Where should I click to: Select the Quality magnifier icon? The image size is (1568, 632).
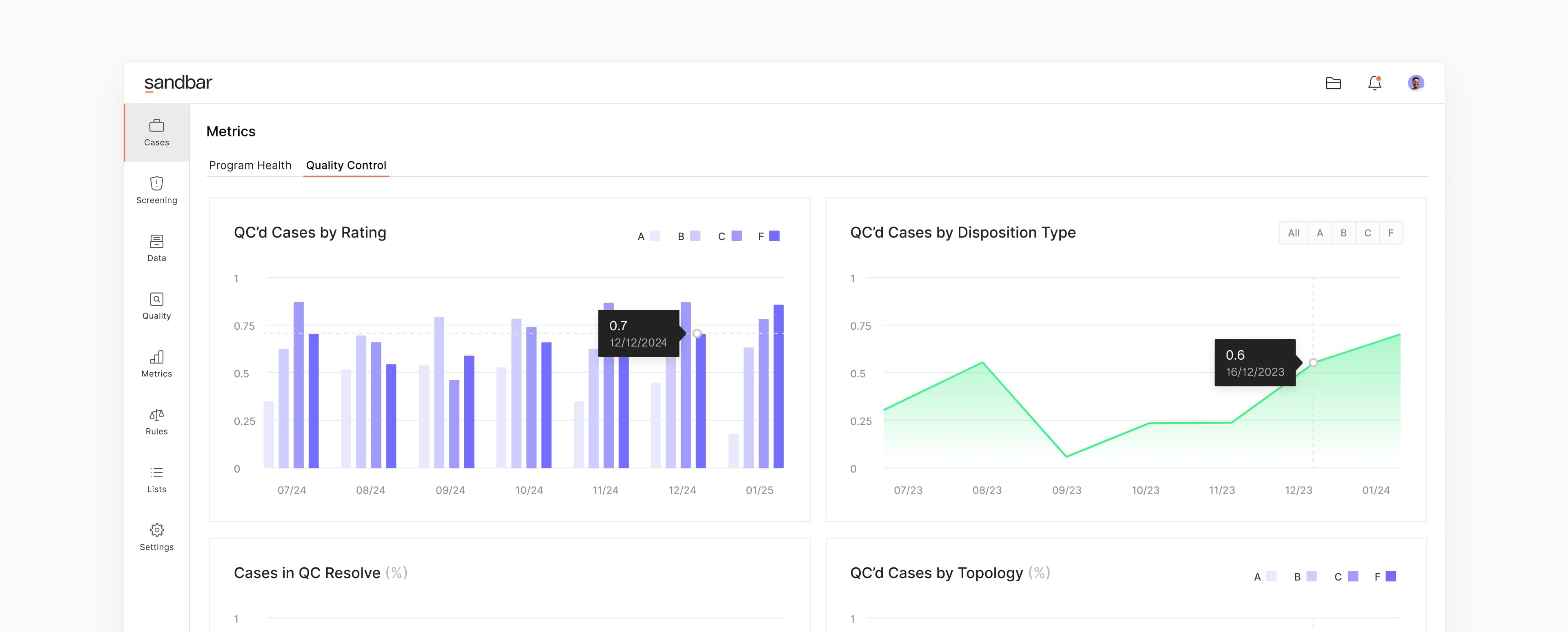(x=156, y=300)
